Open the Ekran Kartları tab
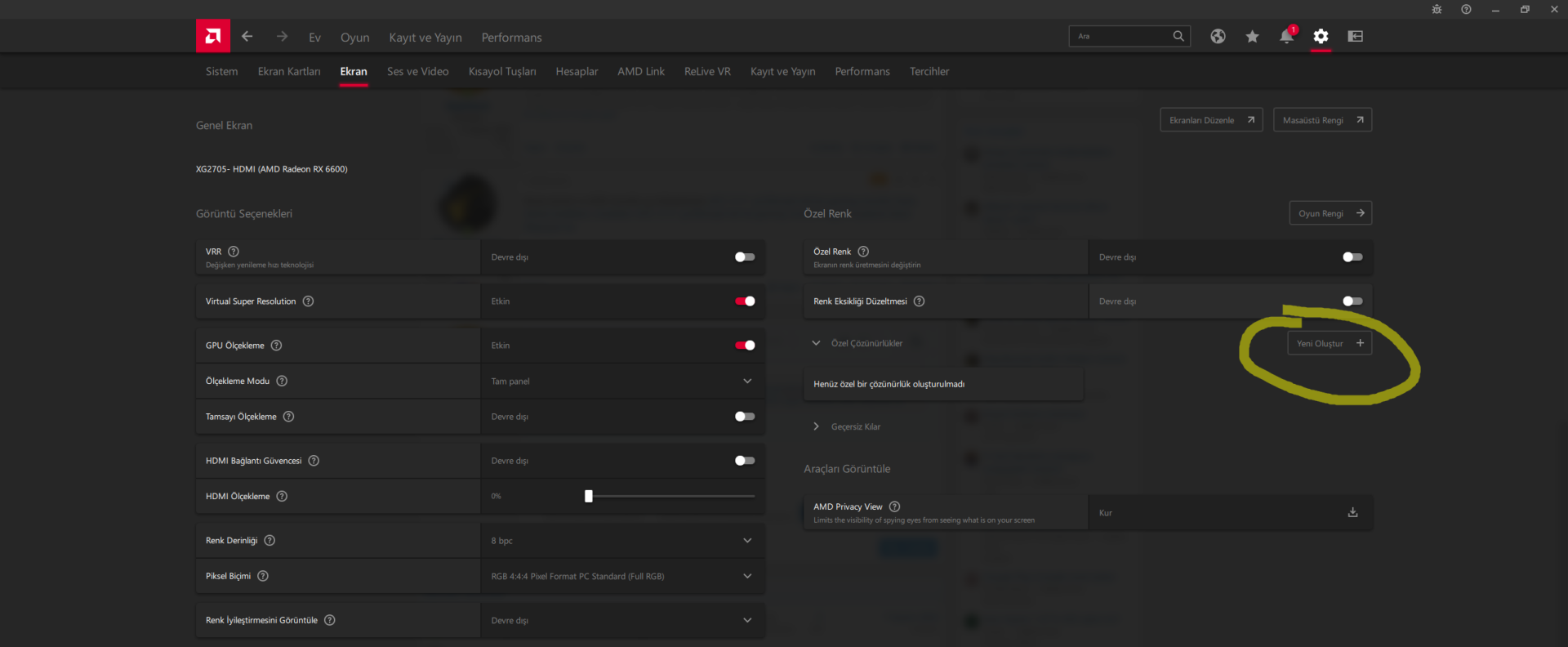Image resolution: width=1568 pixels, height=647 pixels. pyautogui.click(x=289, y=72)
